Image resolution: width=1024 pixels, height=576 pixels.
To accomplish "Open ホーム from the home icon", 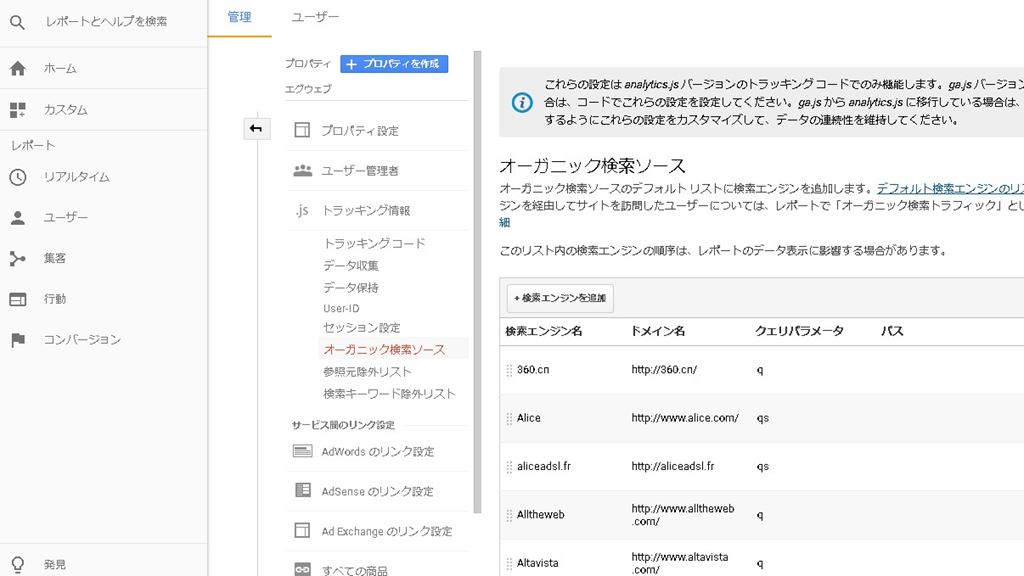I will [x=17, y=69].
